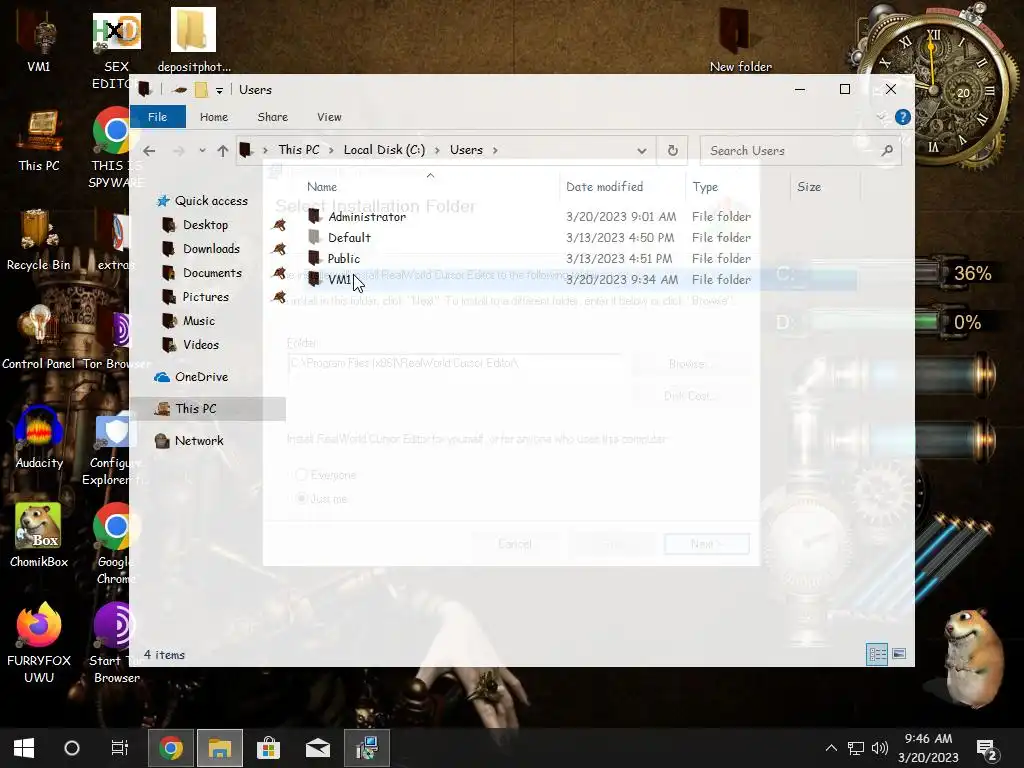Open the New folder desktop icon

coord(740,40)
